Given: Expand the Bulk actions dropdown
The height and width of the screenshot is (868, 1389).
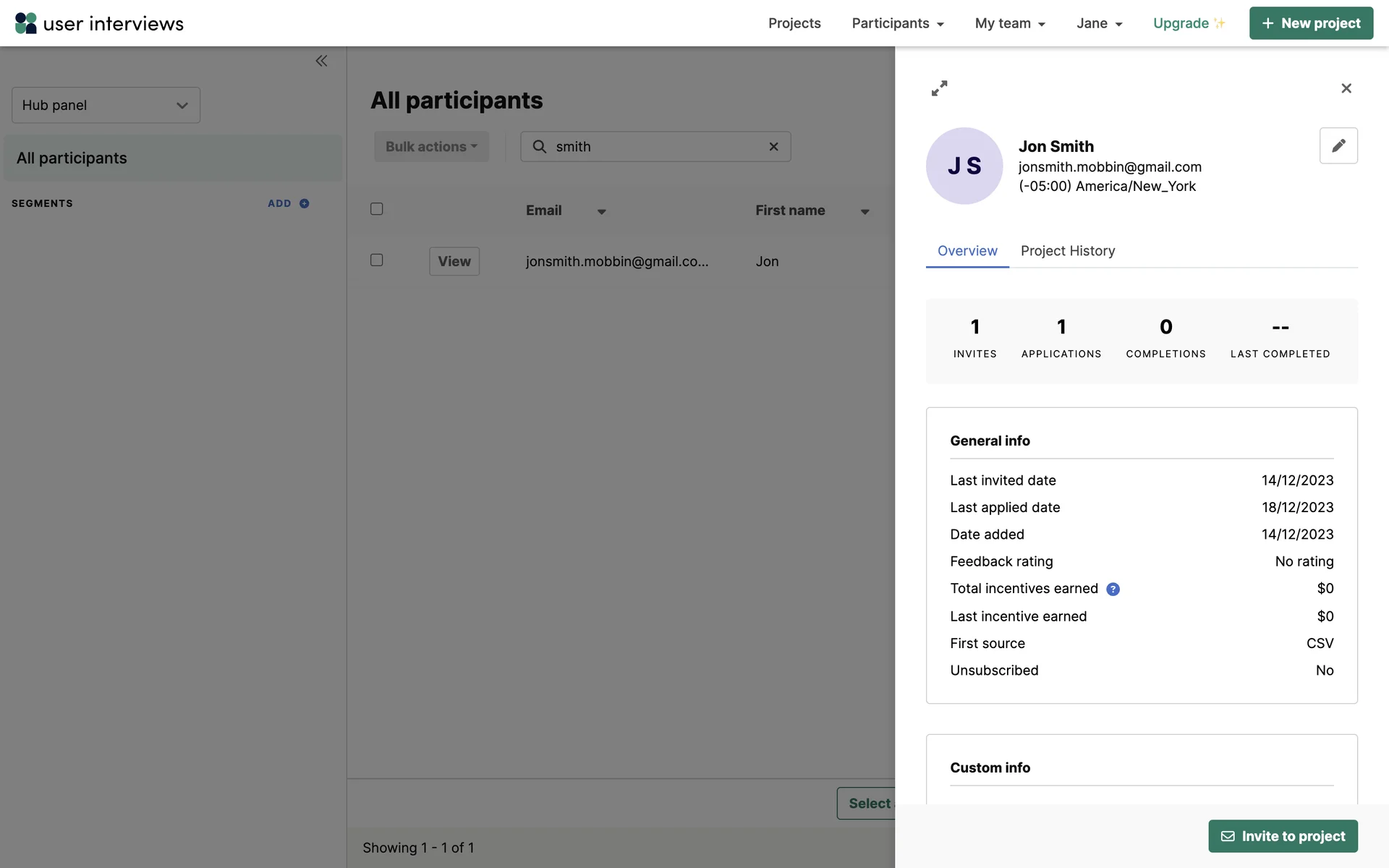Looking at the screenshot, I should (431, 147).
